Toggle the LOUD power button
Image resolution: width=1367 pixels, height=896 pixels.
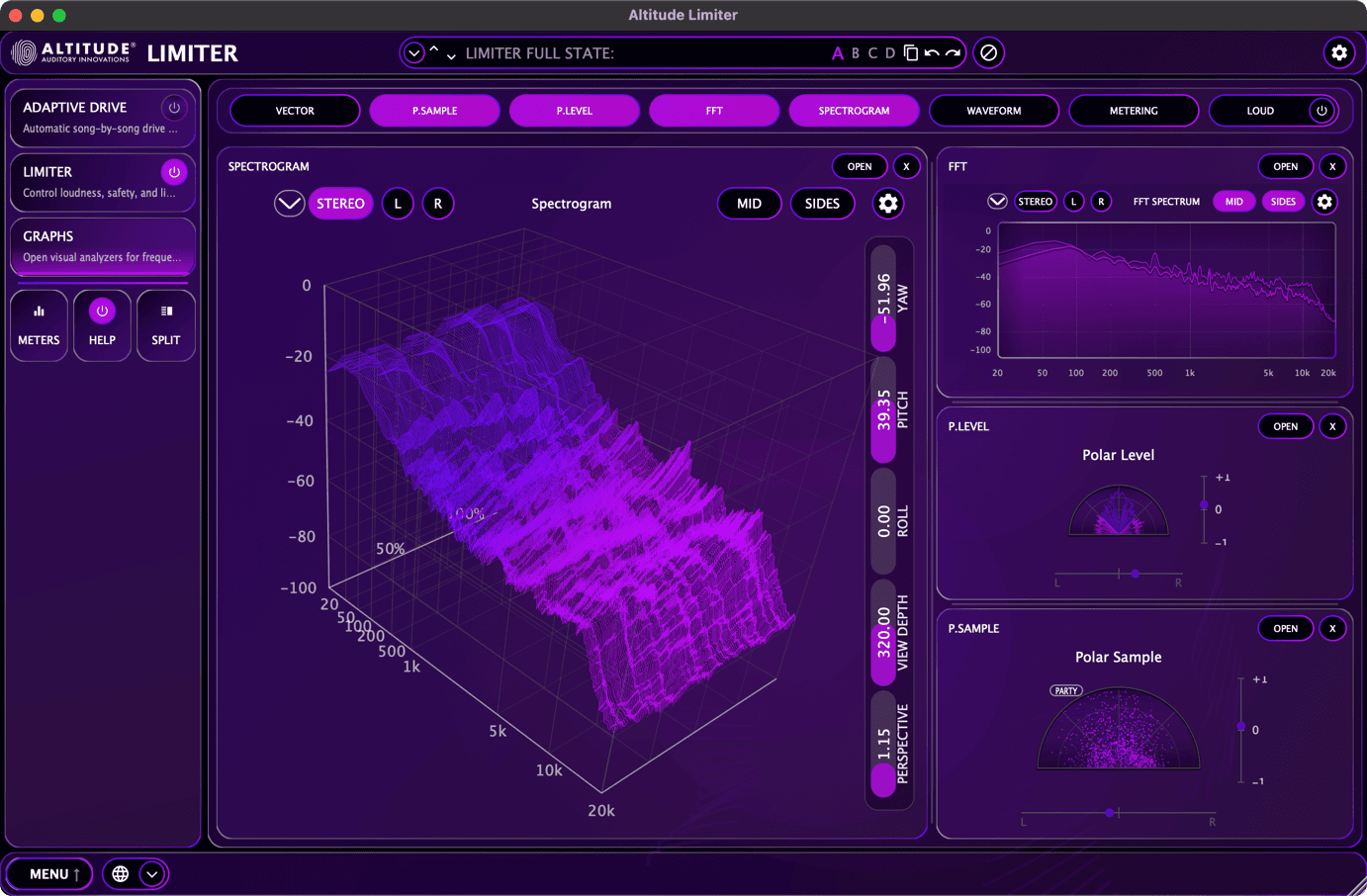point(1321,111)
